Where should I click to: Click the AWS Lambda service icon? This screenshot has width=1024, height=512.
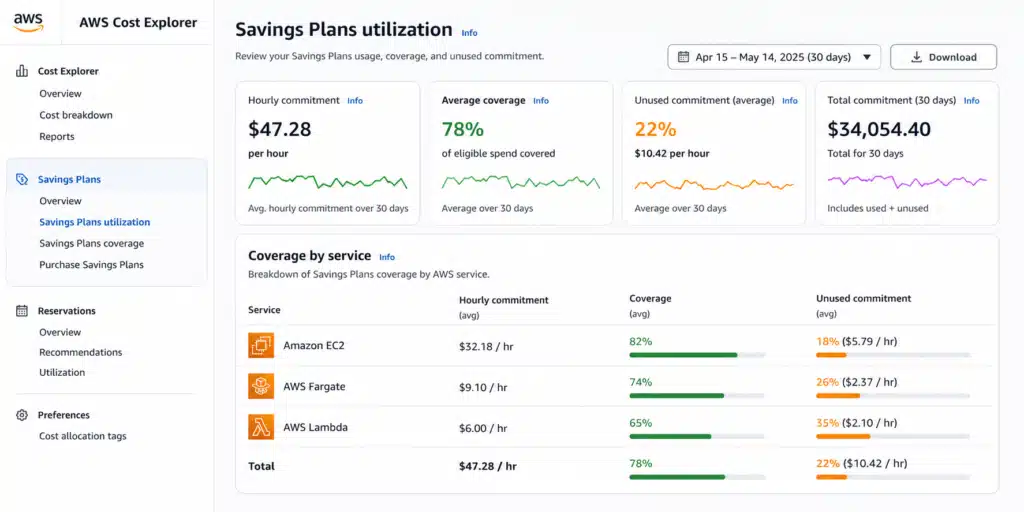click(x=261, y=427)
